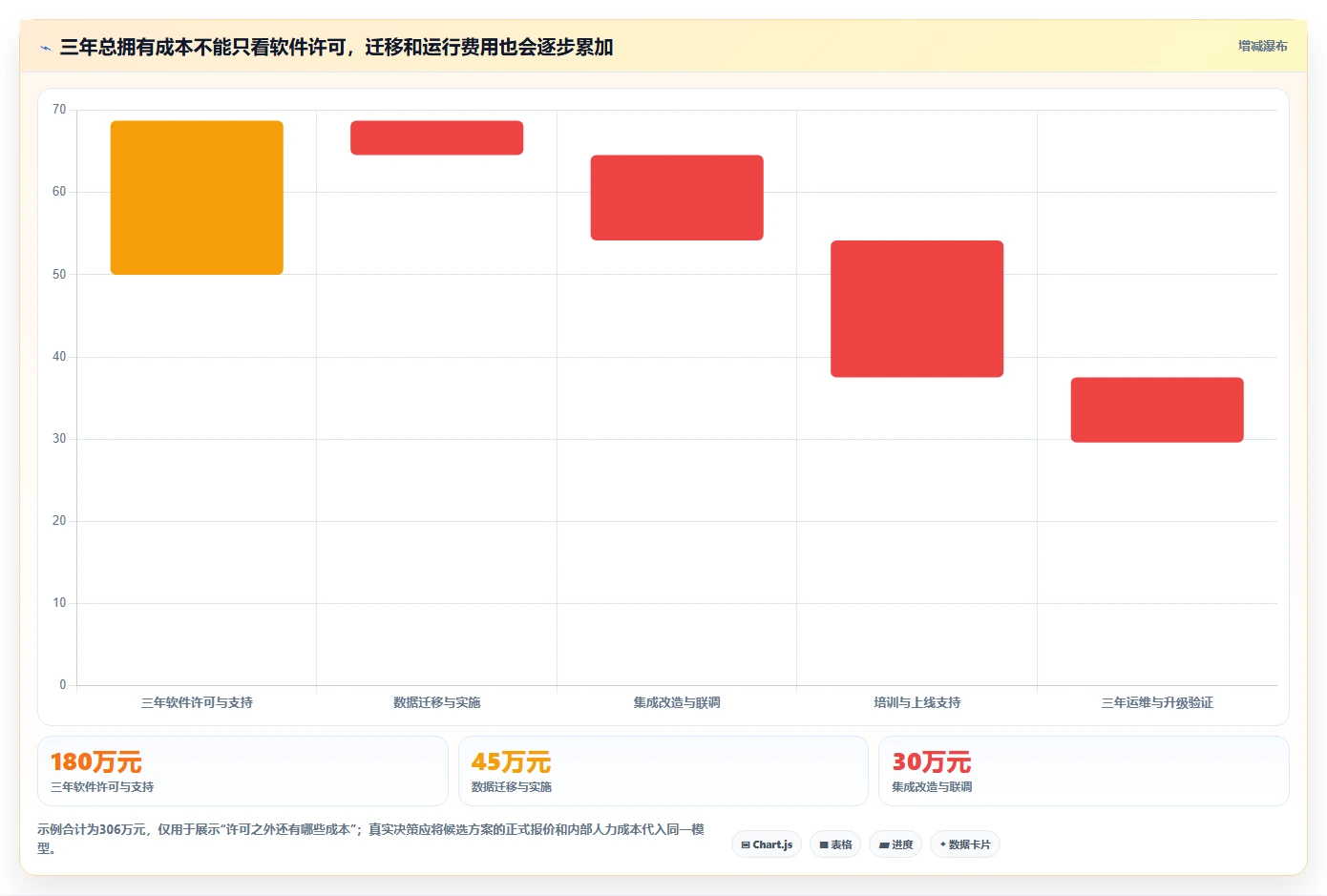The height and width of the screenshot is (896, 1327).
Task: Click axis label 三年运维与升级验证
Action: [x=1157, y=702]
